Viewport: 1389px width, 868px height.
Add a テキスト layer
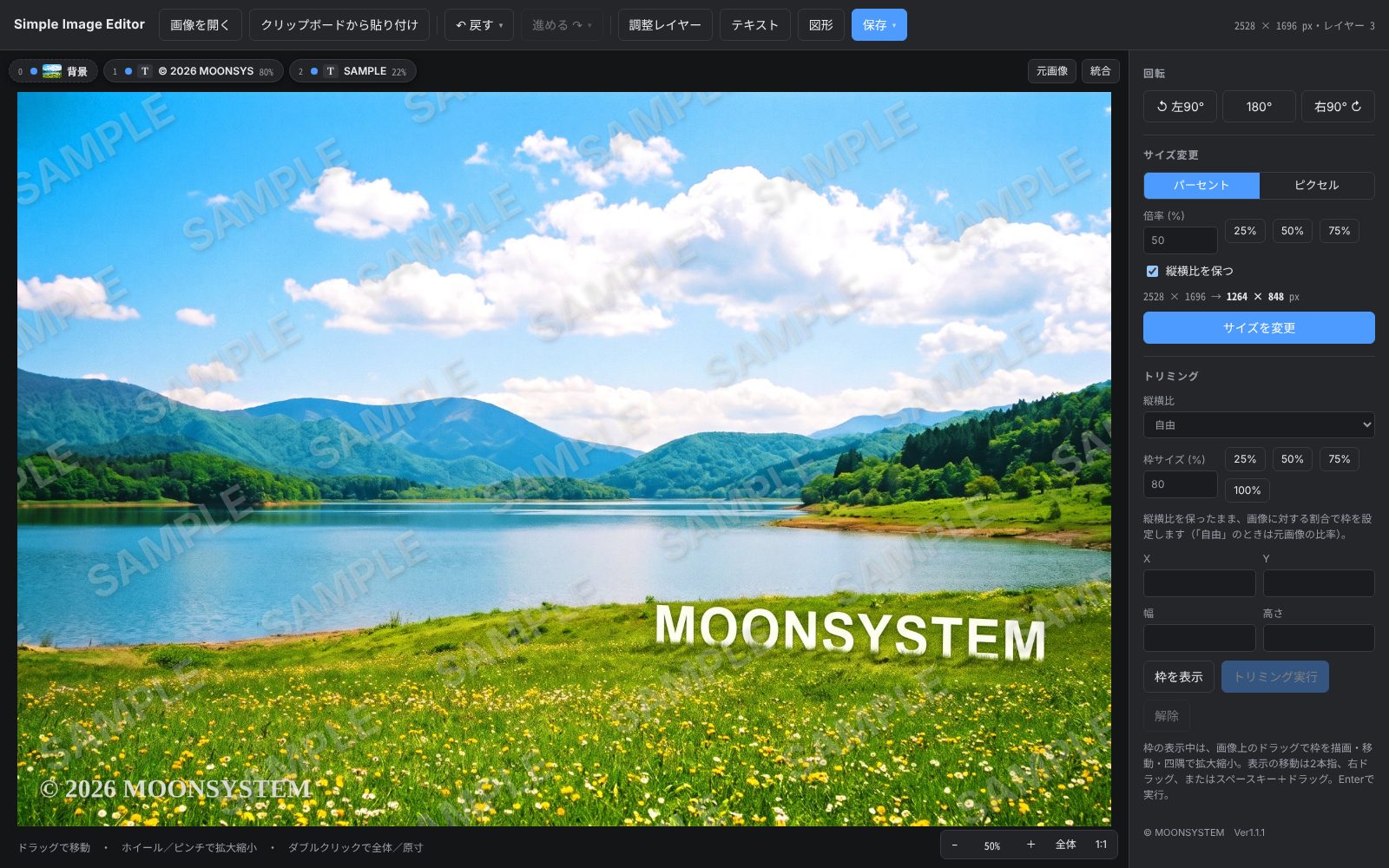(x=755, y=25)
